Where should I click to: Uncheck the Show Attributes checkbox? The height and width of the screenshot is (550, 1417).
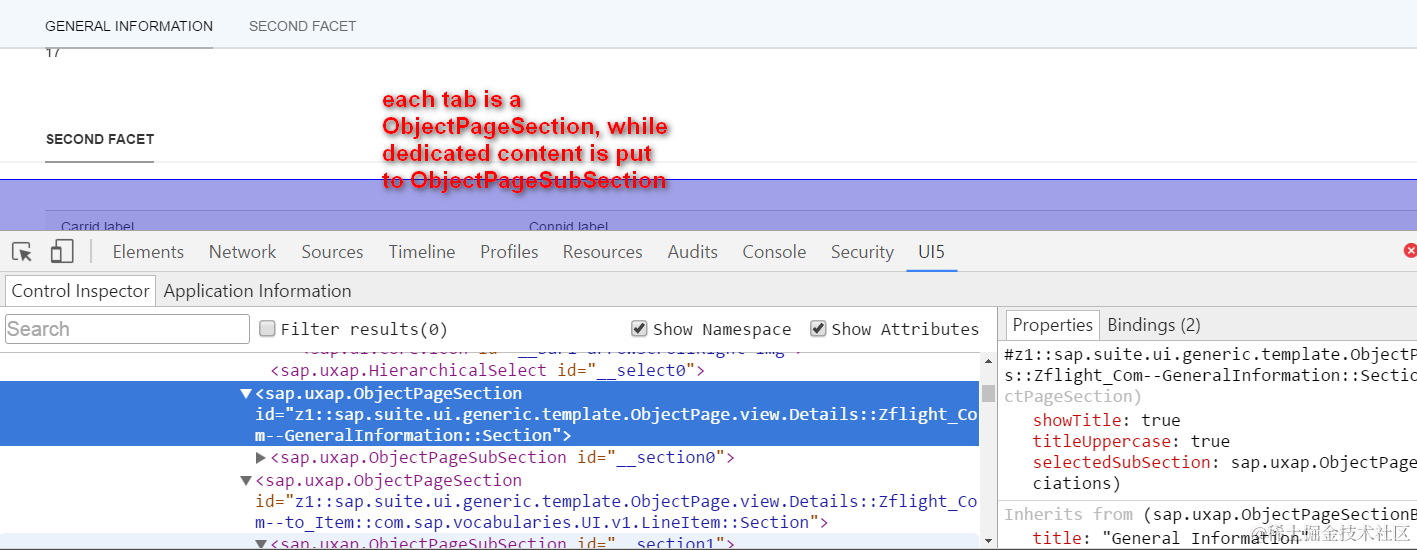(x=818, y=328)
